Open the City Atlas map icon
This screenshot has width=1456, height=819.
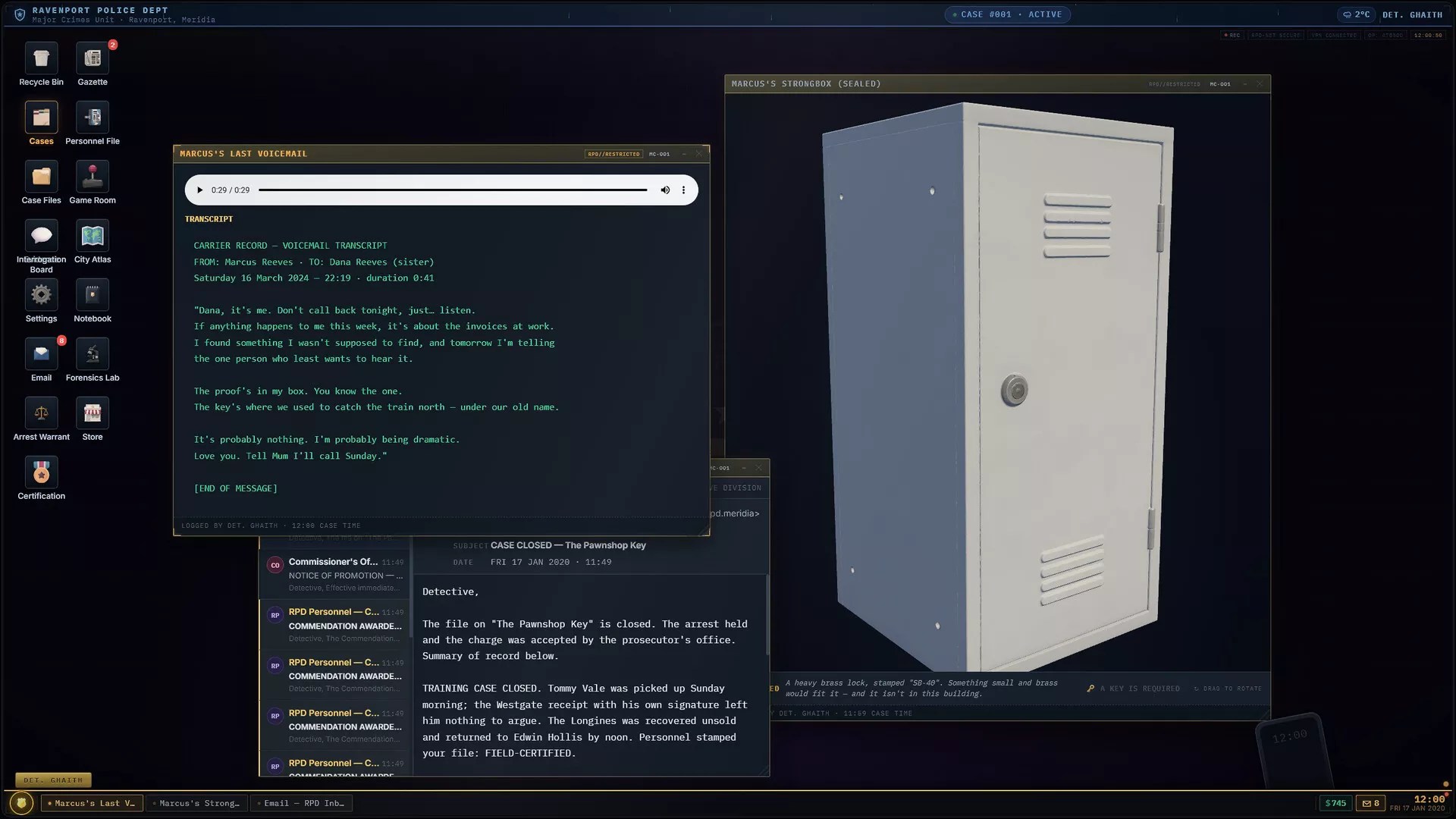[93, 237]
